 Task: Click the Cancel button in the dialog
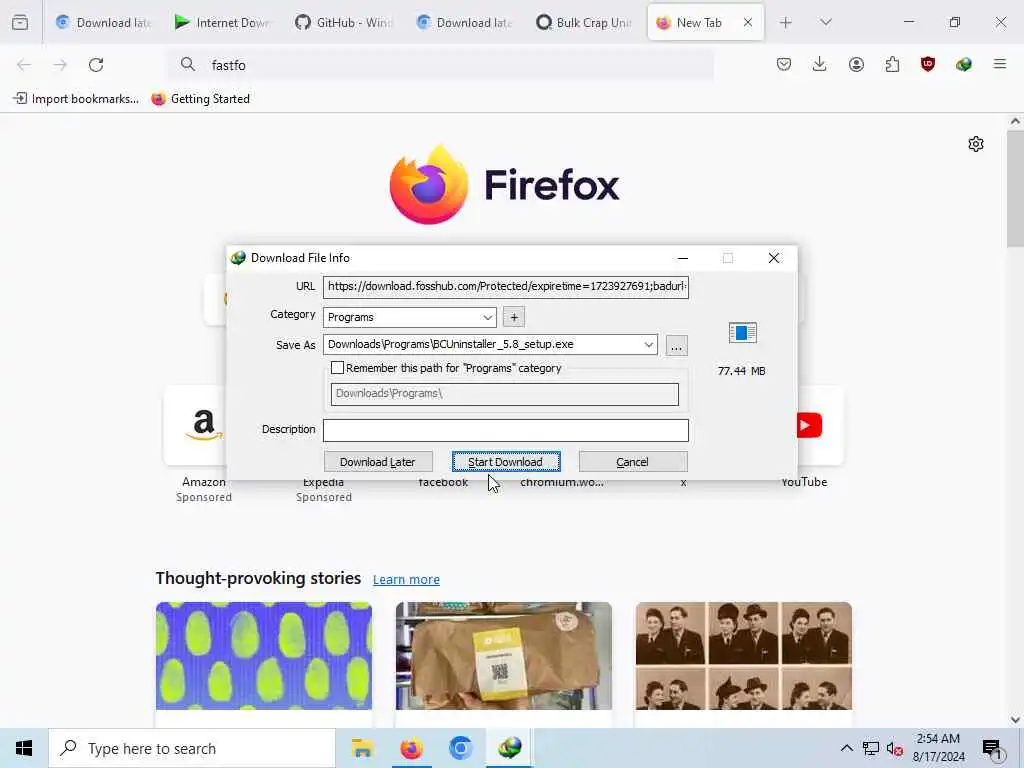pos(633,462)
